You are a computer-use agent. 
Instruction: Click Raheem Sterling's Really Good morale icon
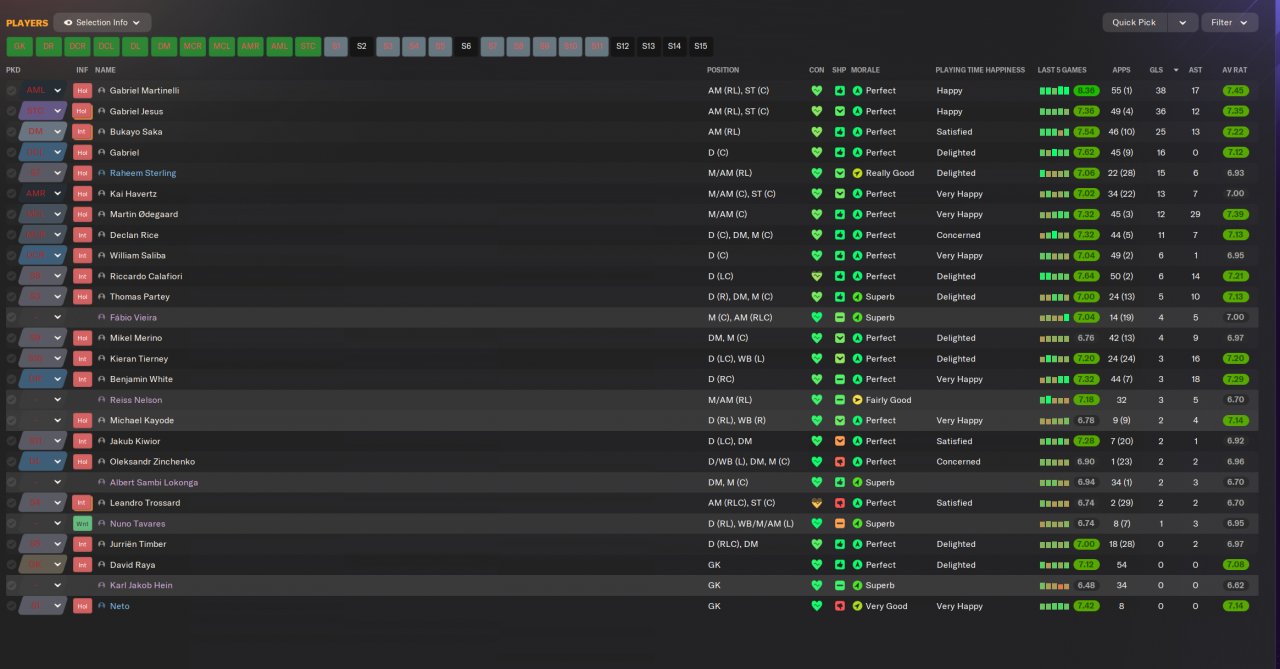click(x=857, y=173)
